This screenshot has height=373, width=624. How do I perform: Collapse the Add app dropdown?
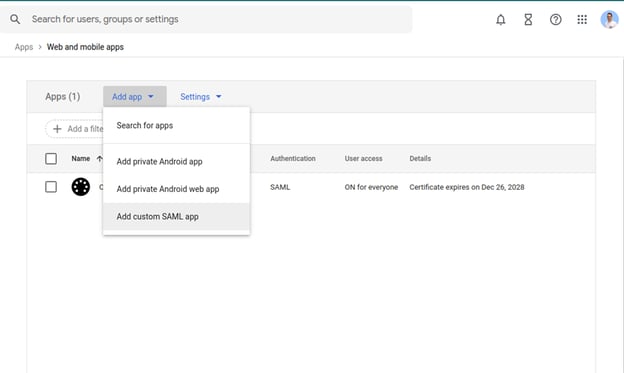pyautogui.click(x=135, y=96)
